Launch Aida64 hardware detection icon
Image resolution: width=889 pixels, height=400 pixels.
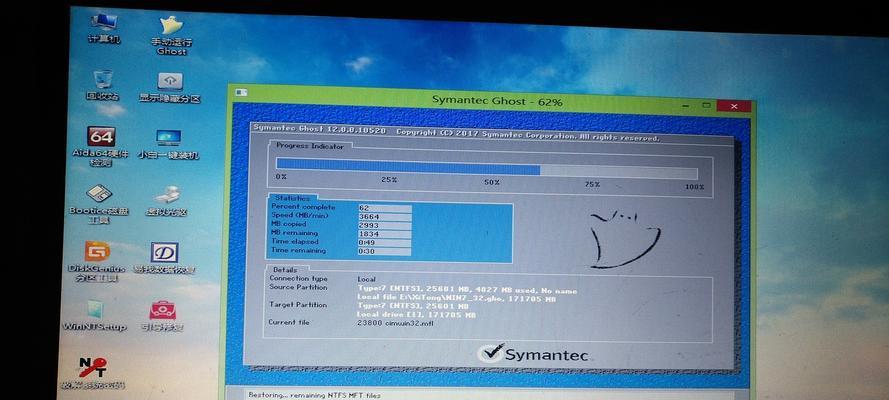click(102, 140)
